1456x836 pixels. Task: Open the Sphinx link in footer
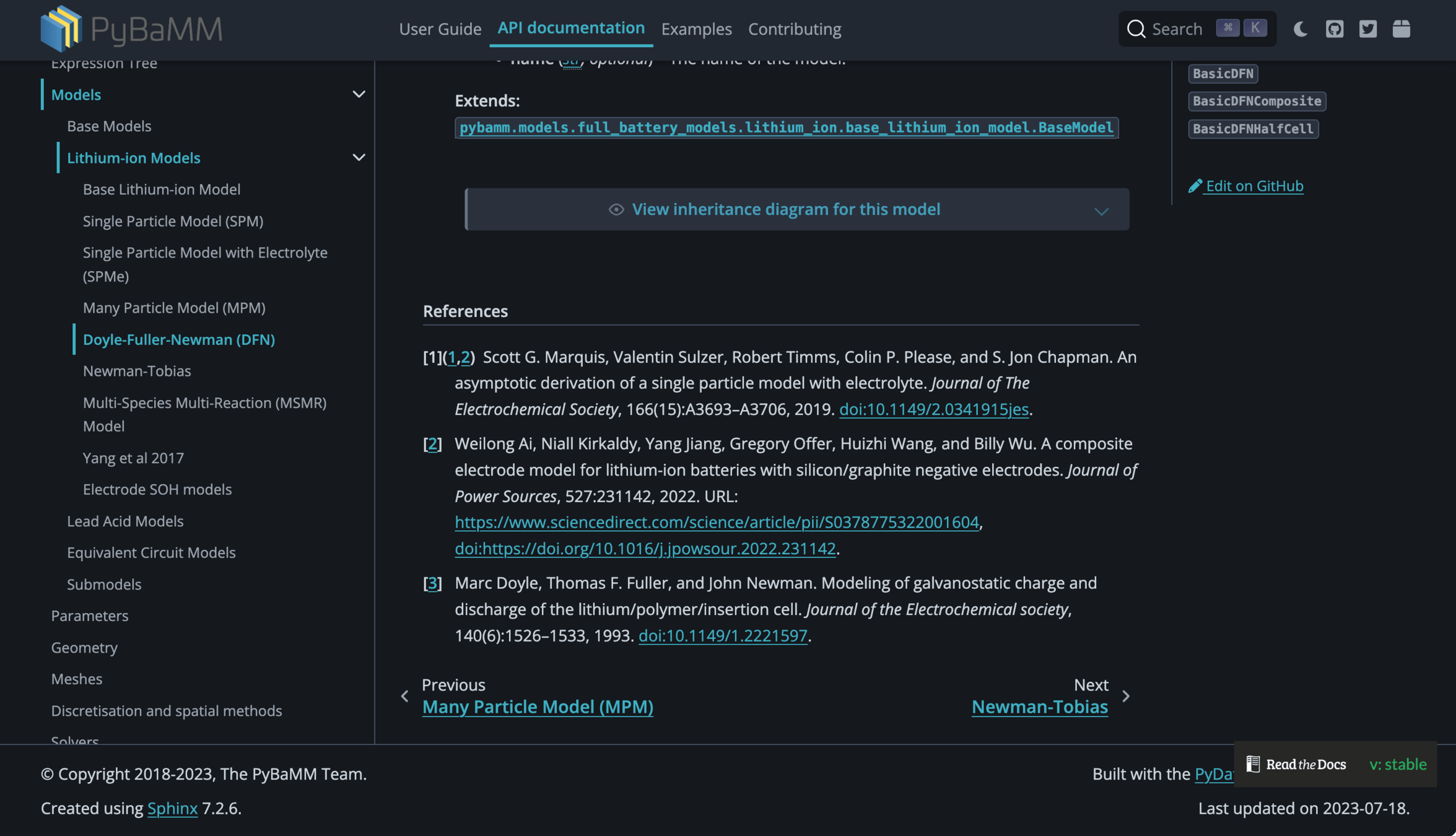tap(172, 808)
